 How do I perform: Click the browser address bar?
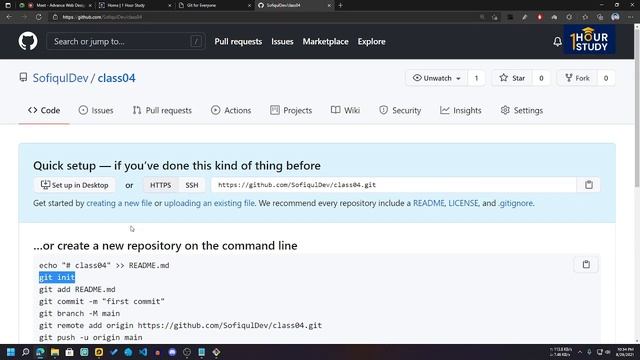tap(261, 17)
